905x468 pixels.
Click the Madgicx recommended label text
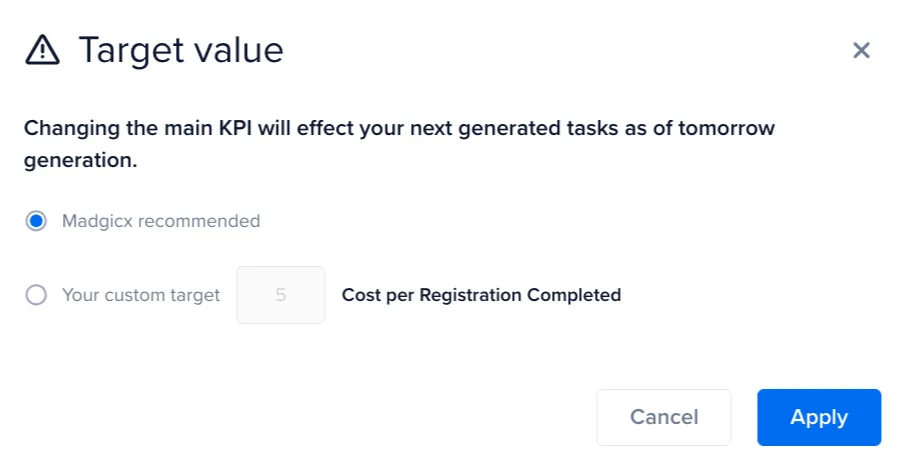pyautogui.click(x=161, y=221)
